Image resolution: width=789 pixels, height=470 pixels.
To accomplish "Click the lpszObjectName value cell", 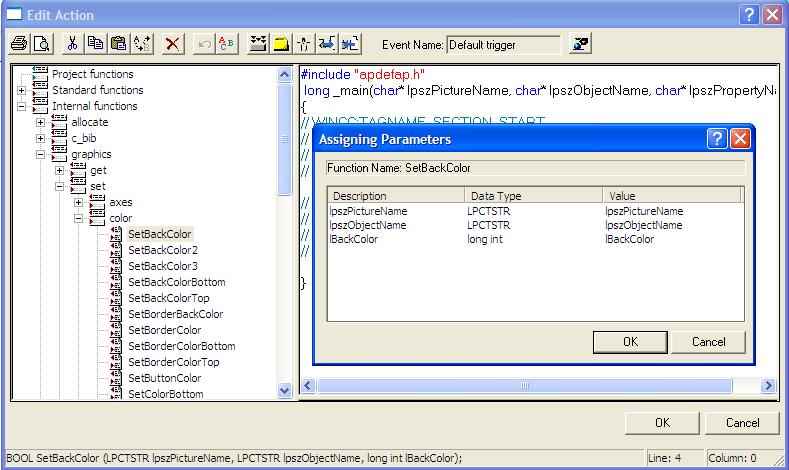I will [644, 225].
